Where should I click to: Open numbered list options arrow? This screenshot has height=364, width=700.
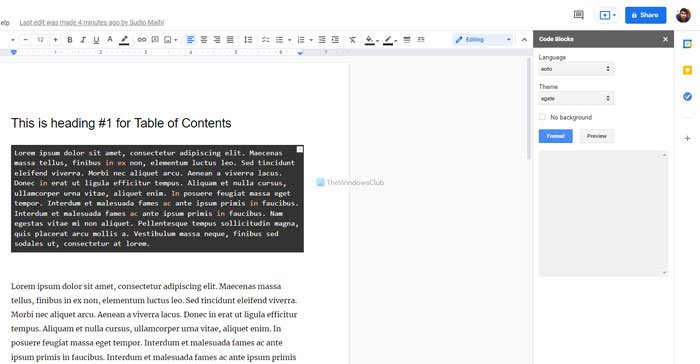coord(311,40)
